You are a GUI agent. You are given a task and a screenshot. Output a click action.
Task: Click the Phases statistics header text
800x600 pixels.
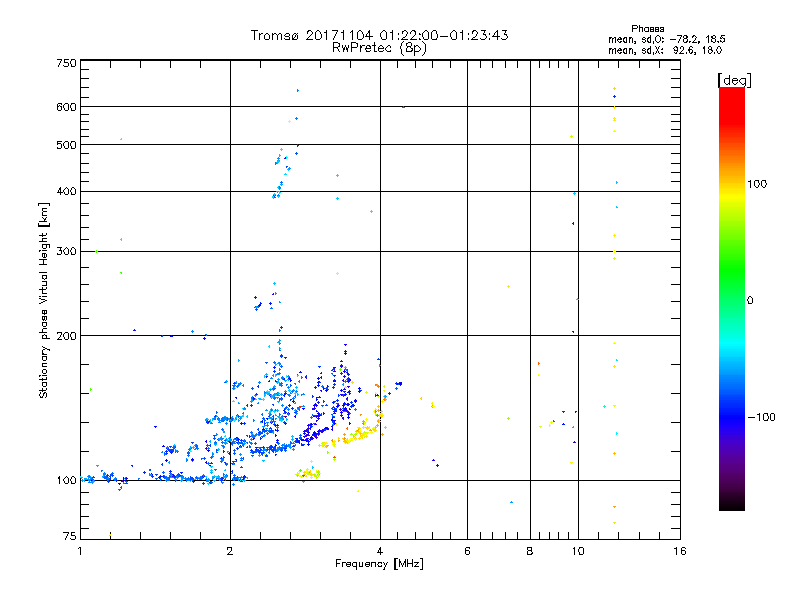click(647, 29)
